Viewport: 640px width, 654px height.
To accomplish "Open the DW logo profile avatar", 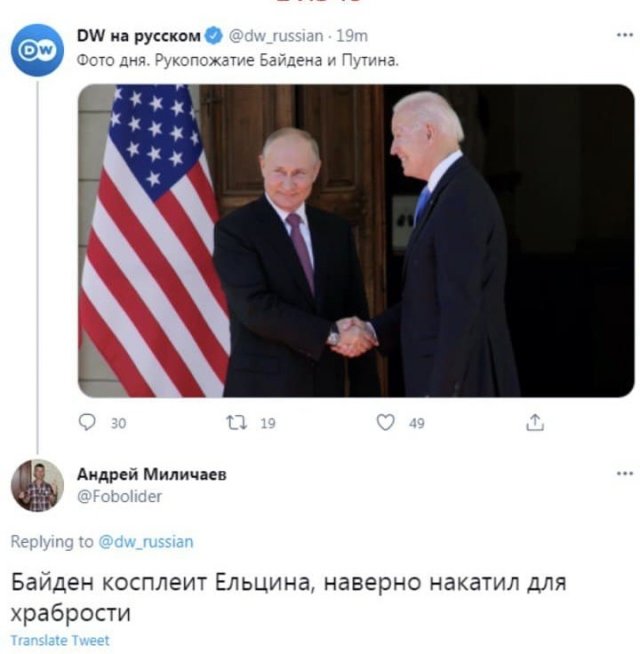I will 37,50.
